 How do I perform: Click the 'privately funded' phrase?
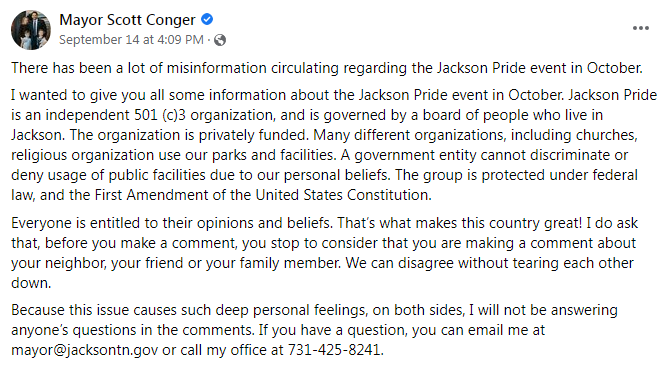coord(253,135)
